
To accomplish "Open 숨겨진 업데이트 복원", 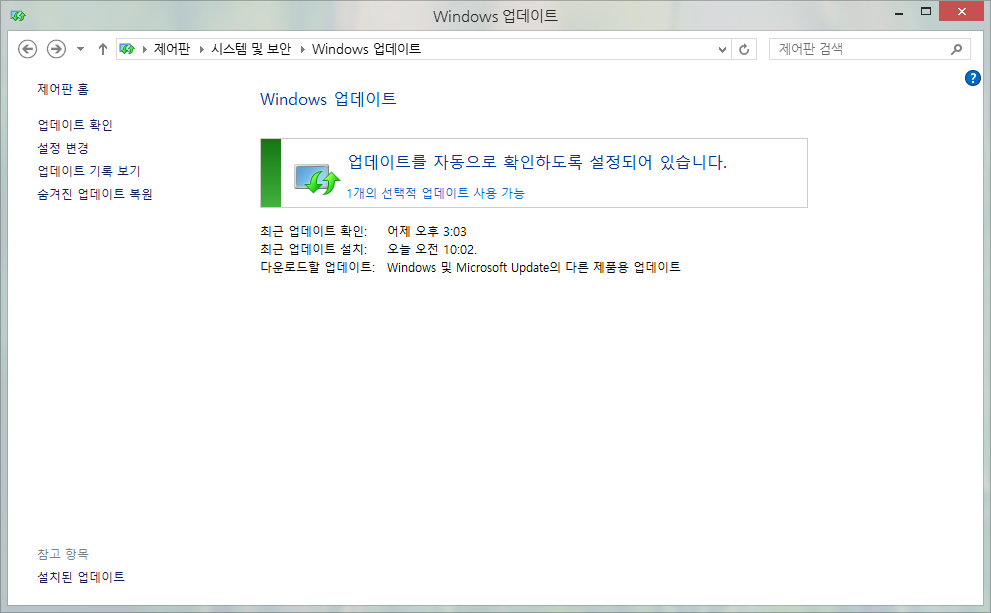I will pos(95,194).
